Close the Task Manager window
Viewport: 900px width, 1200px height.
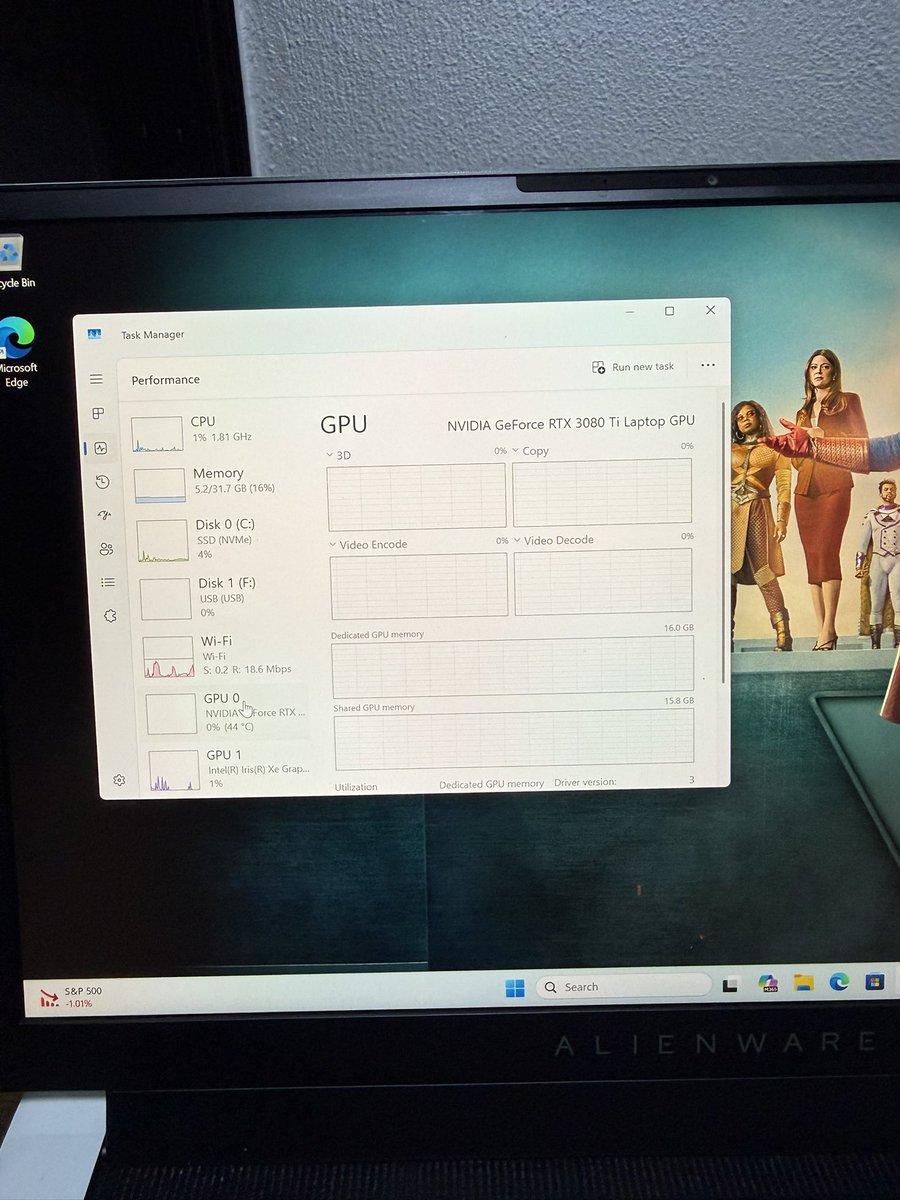(710, 310)
